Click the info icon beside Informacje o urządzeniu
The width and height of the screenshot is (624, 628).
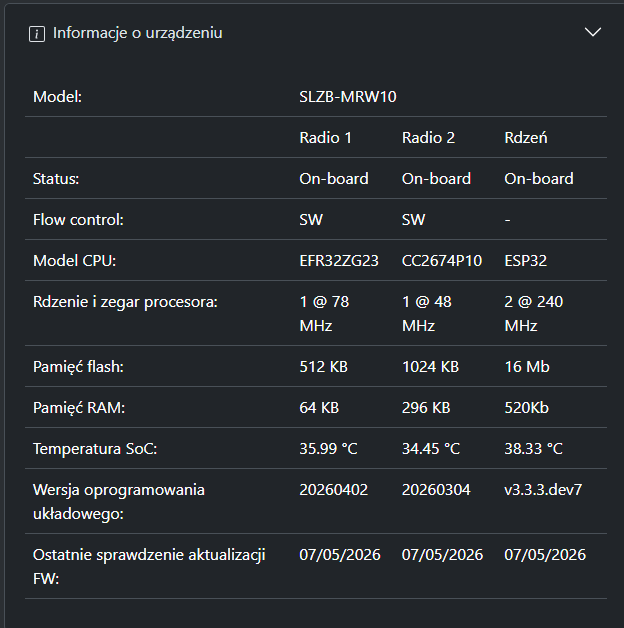(x=37, y=34)
